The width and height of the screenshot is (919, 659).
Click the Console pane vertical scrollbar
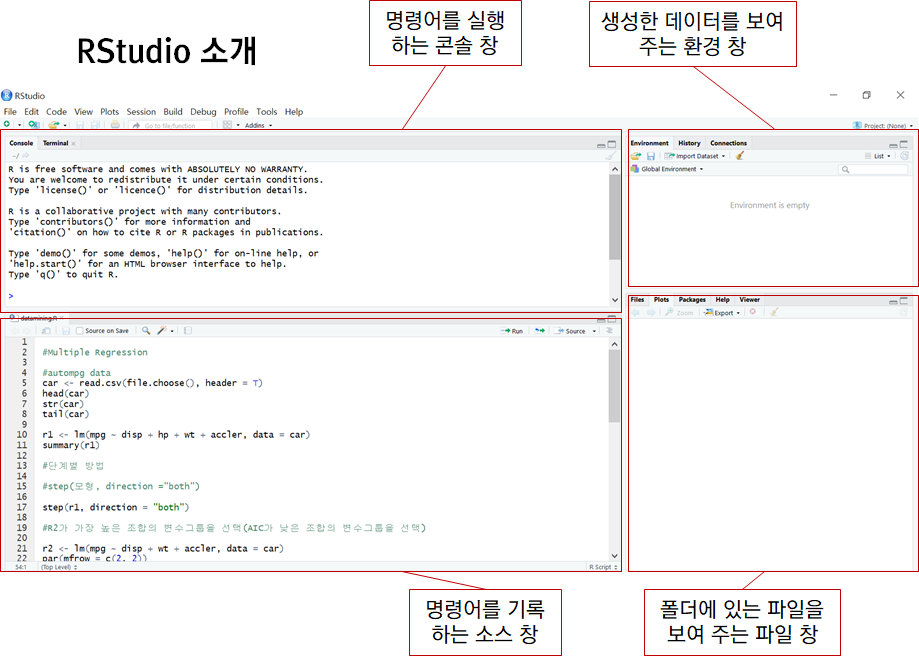click(614, 234)
